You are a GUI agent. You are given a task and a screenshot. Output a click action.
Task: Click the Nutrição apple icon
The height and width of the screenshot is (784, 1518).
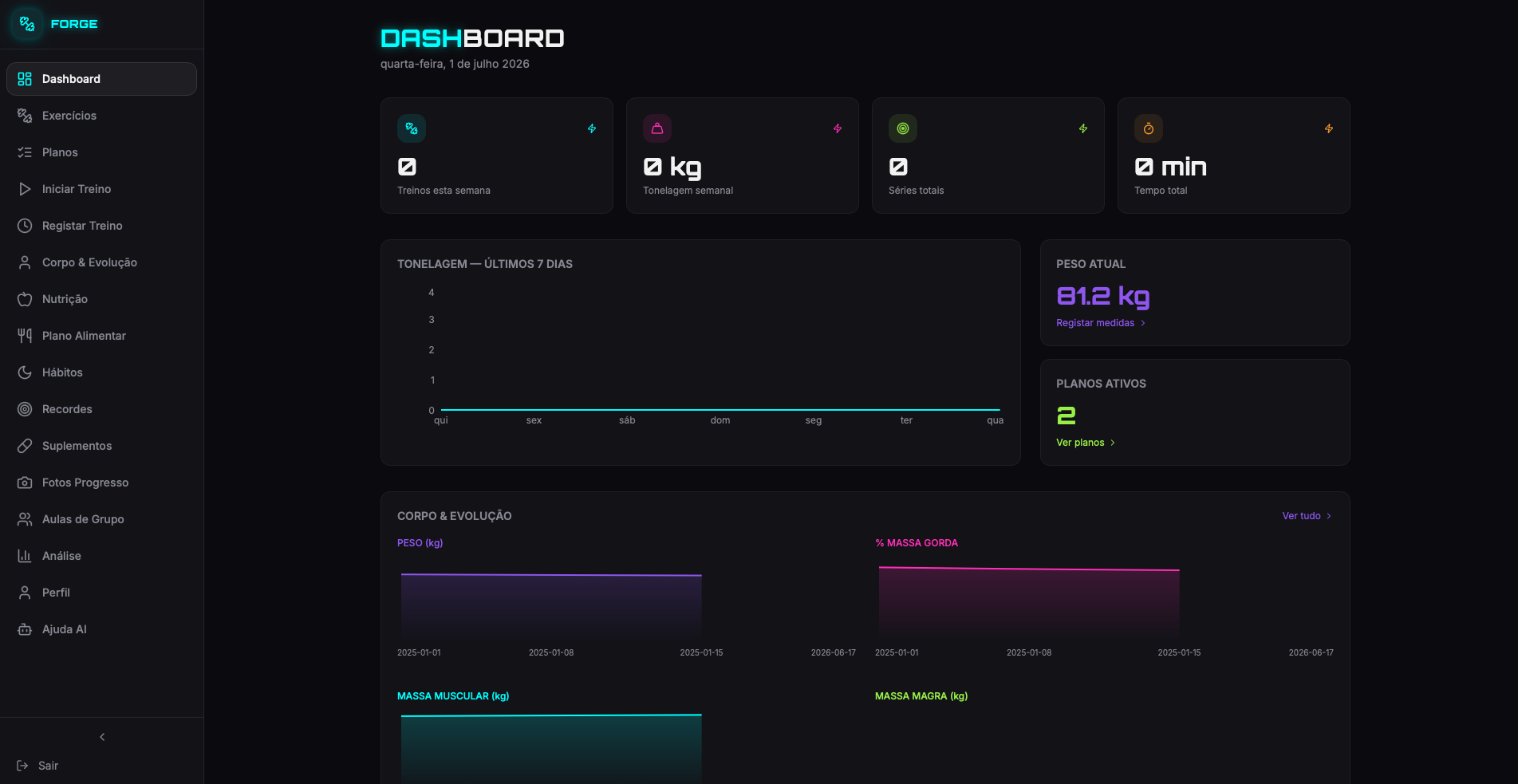click(x=25, y=299)
